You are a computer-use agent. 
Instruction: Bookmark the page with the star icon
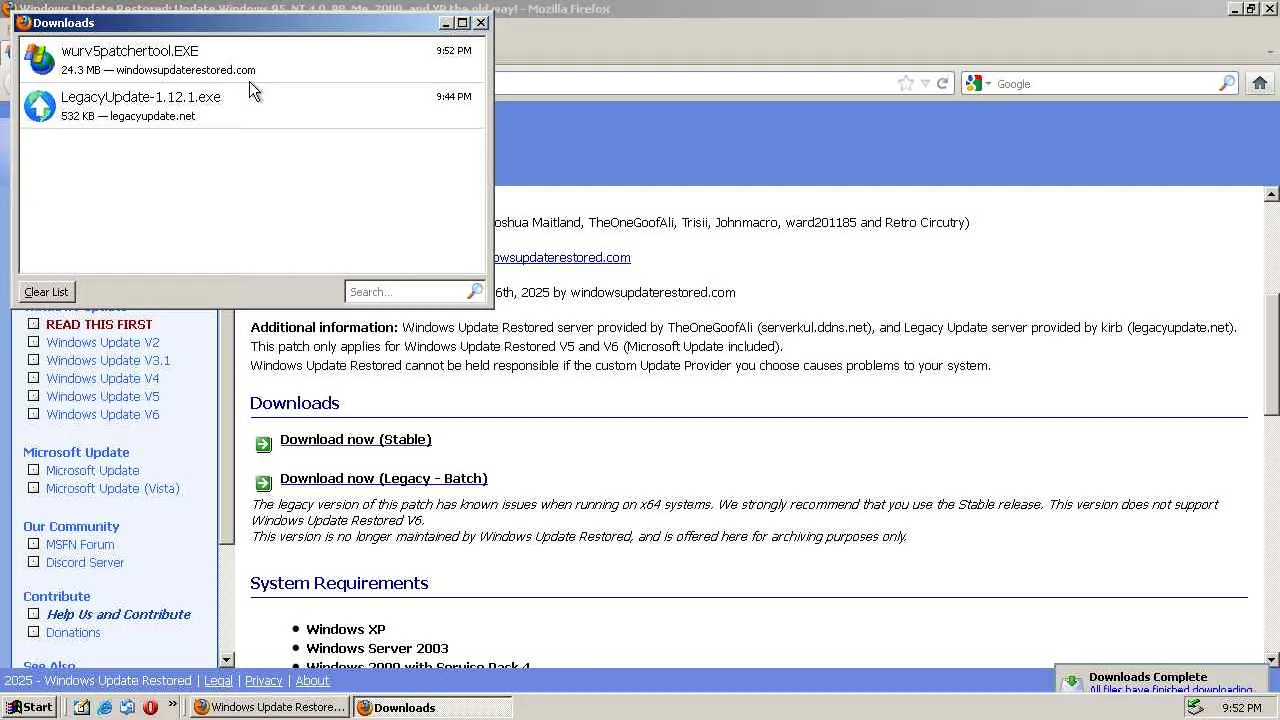[906, 84]
